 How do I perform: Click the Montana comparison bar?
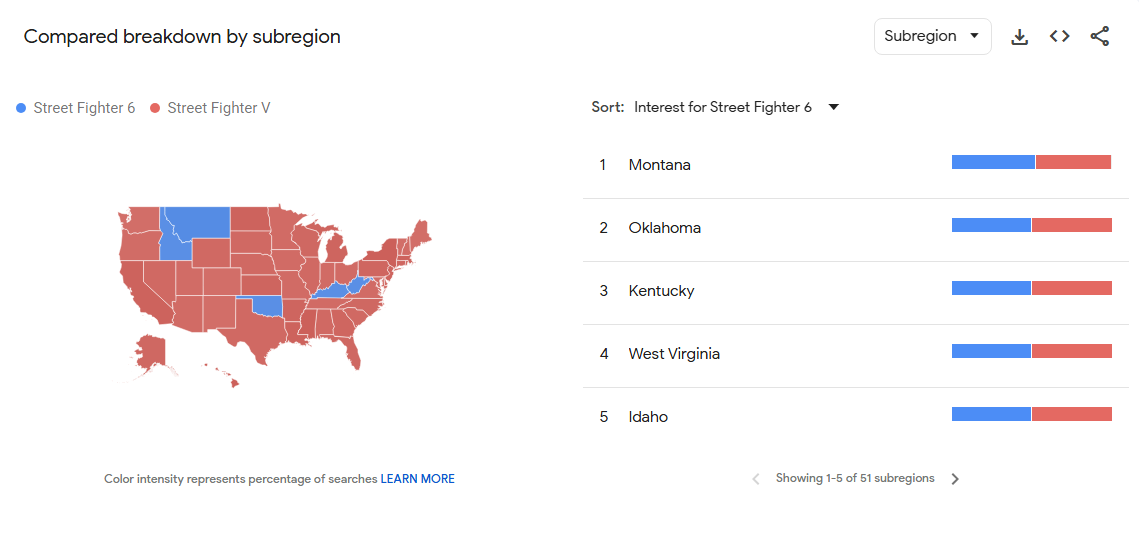click(1031, 162)
